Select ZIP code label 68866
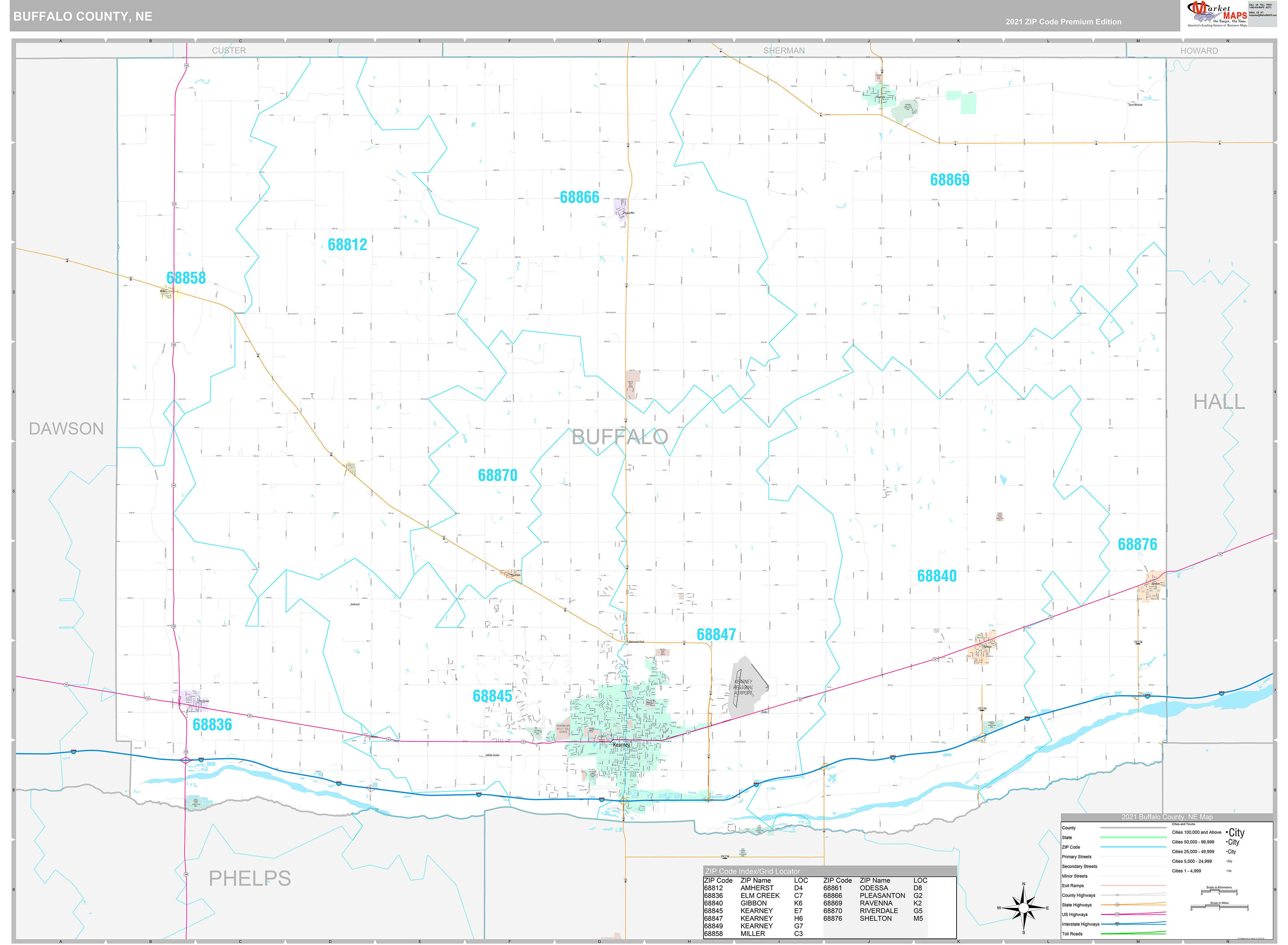 click(x=579, y=197)
